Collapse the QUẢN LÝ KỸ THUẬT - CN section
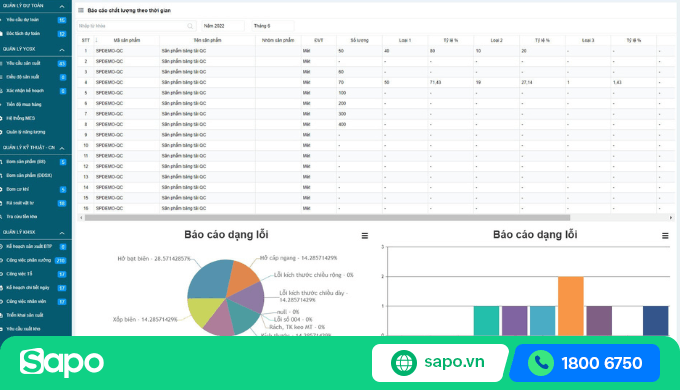This screenshot has width=680, height=390. tap(62, 148)
